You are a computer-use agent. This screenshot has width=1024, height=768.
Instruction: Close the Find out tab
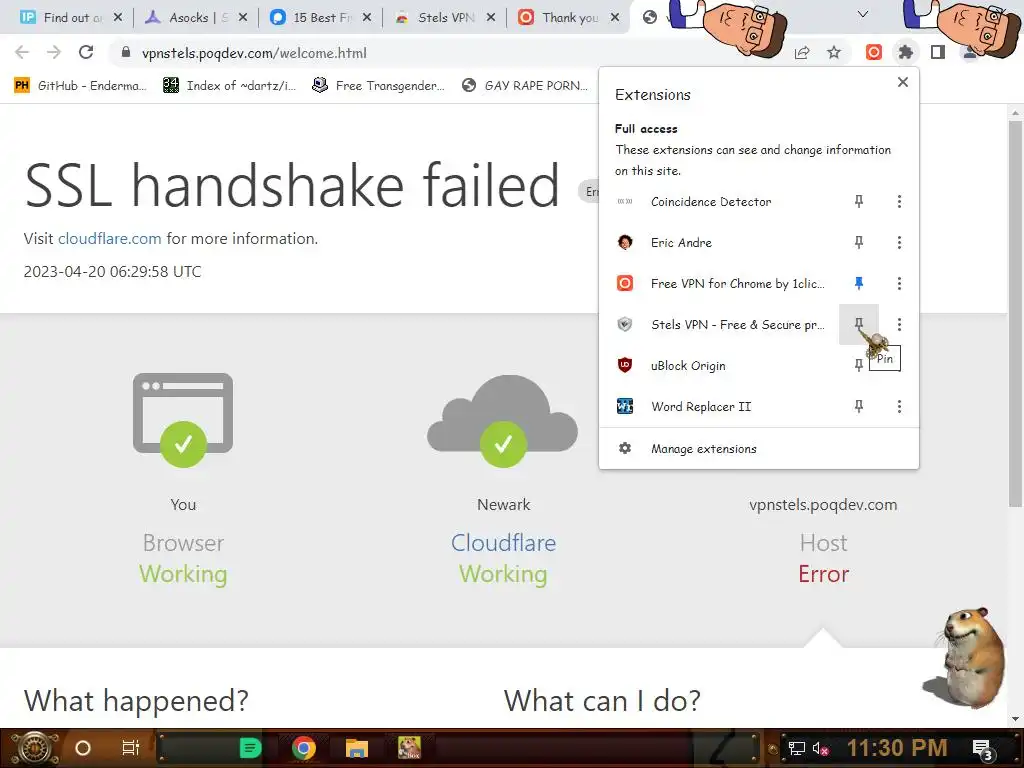point(118,18)
